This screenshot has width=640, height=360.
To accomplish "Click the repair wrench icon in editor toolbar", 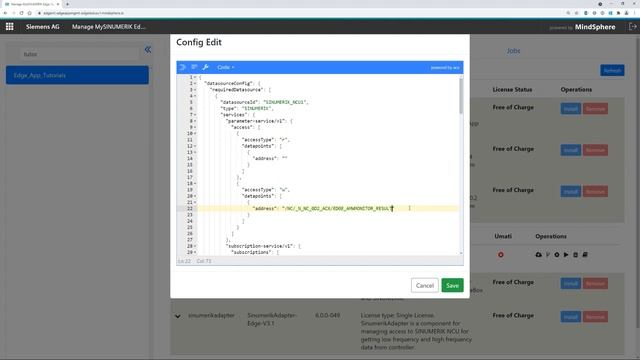I will point(206,67).
